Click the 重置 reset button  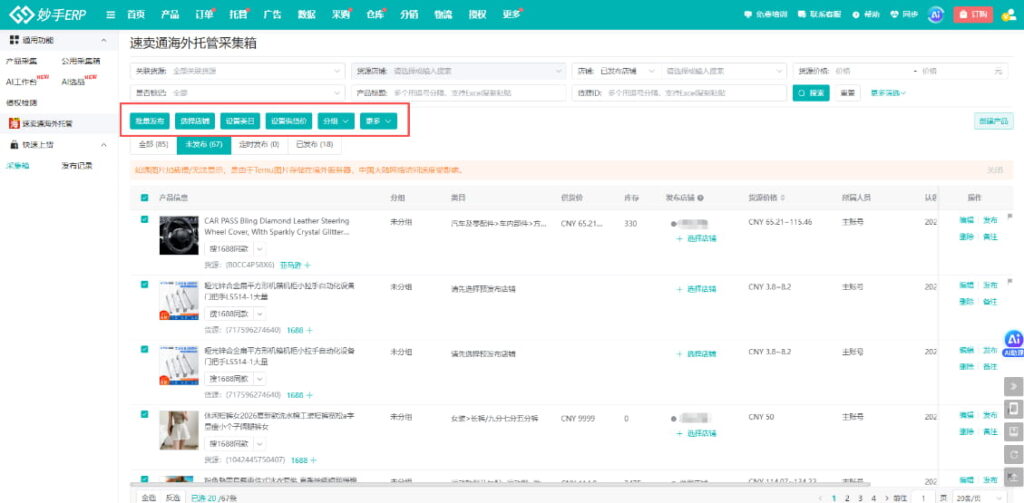pos(848,93)
